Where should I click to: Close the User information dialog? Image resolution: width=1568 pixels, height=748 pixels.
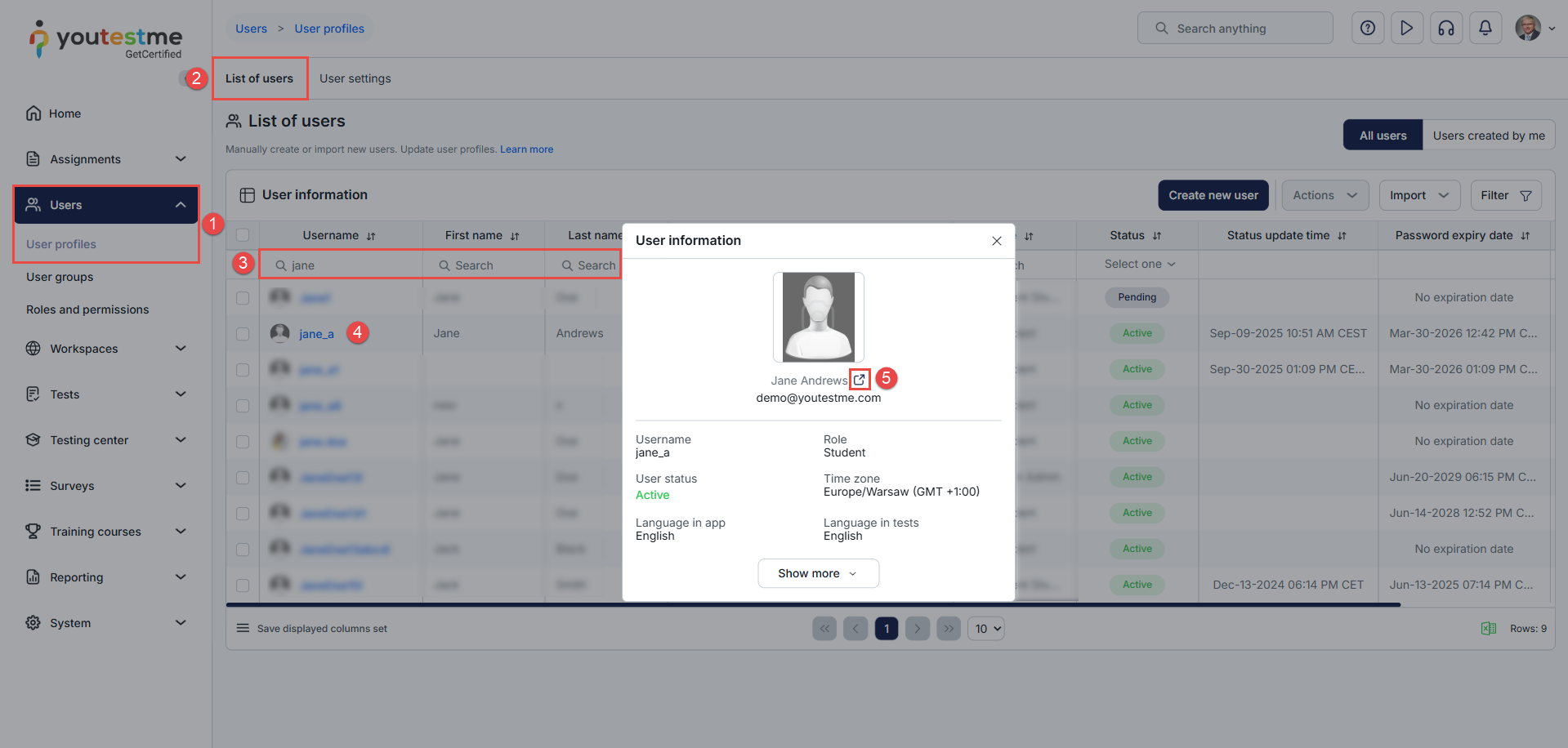point(996,241)
